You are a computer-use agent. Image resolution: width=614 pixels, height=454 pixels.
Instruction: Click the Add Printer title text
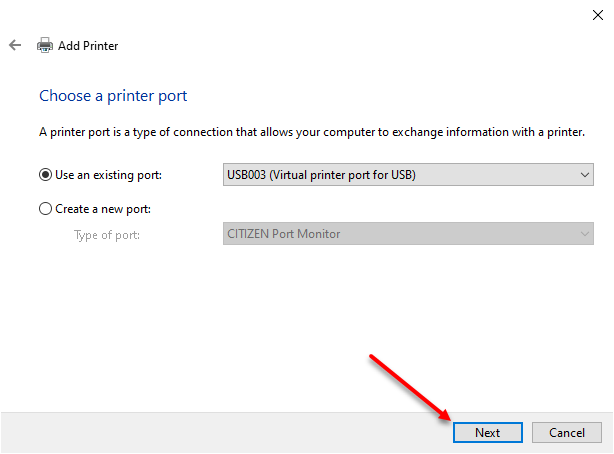[88, 46]
